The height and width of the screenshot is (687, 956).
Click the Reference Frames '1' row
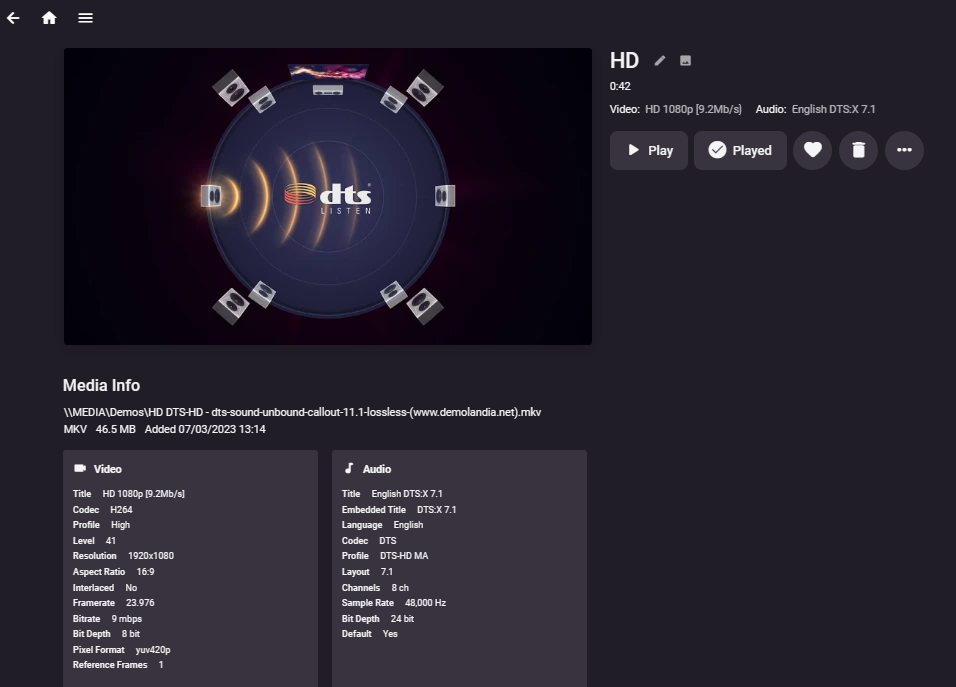(x=118, y=665)
